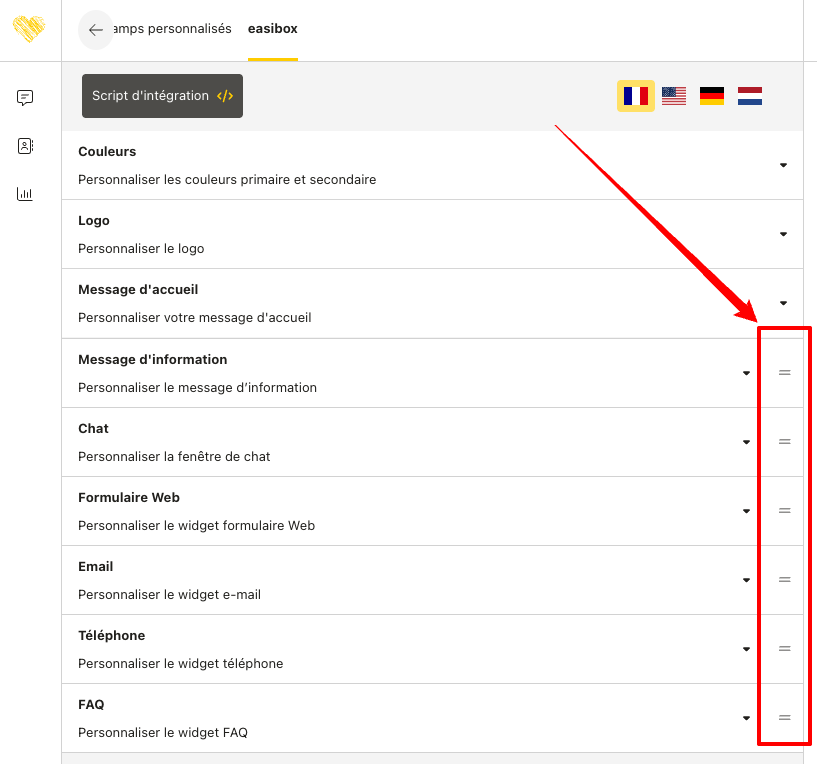
Task: Expand the Chat section arrow
Action: click(746, 442)
